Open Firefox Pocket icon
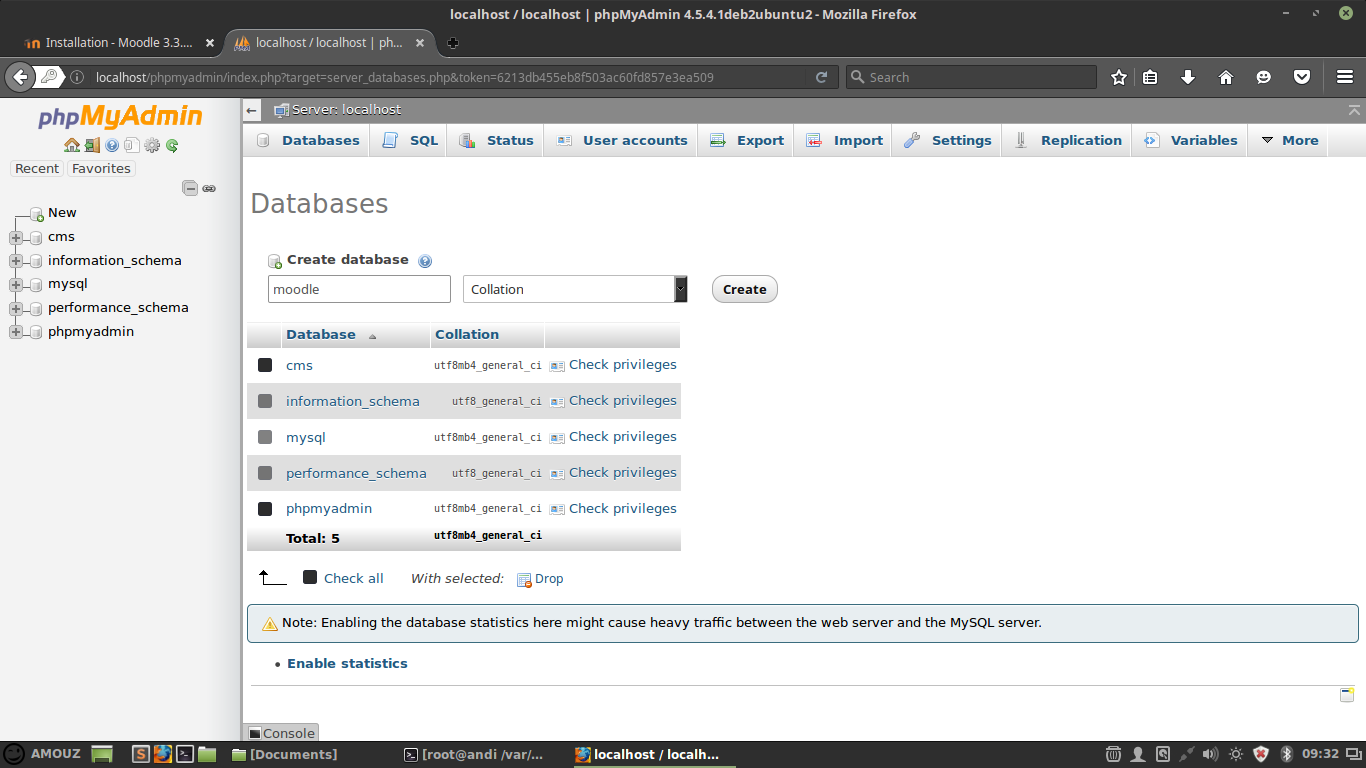 [1302, 77]
